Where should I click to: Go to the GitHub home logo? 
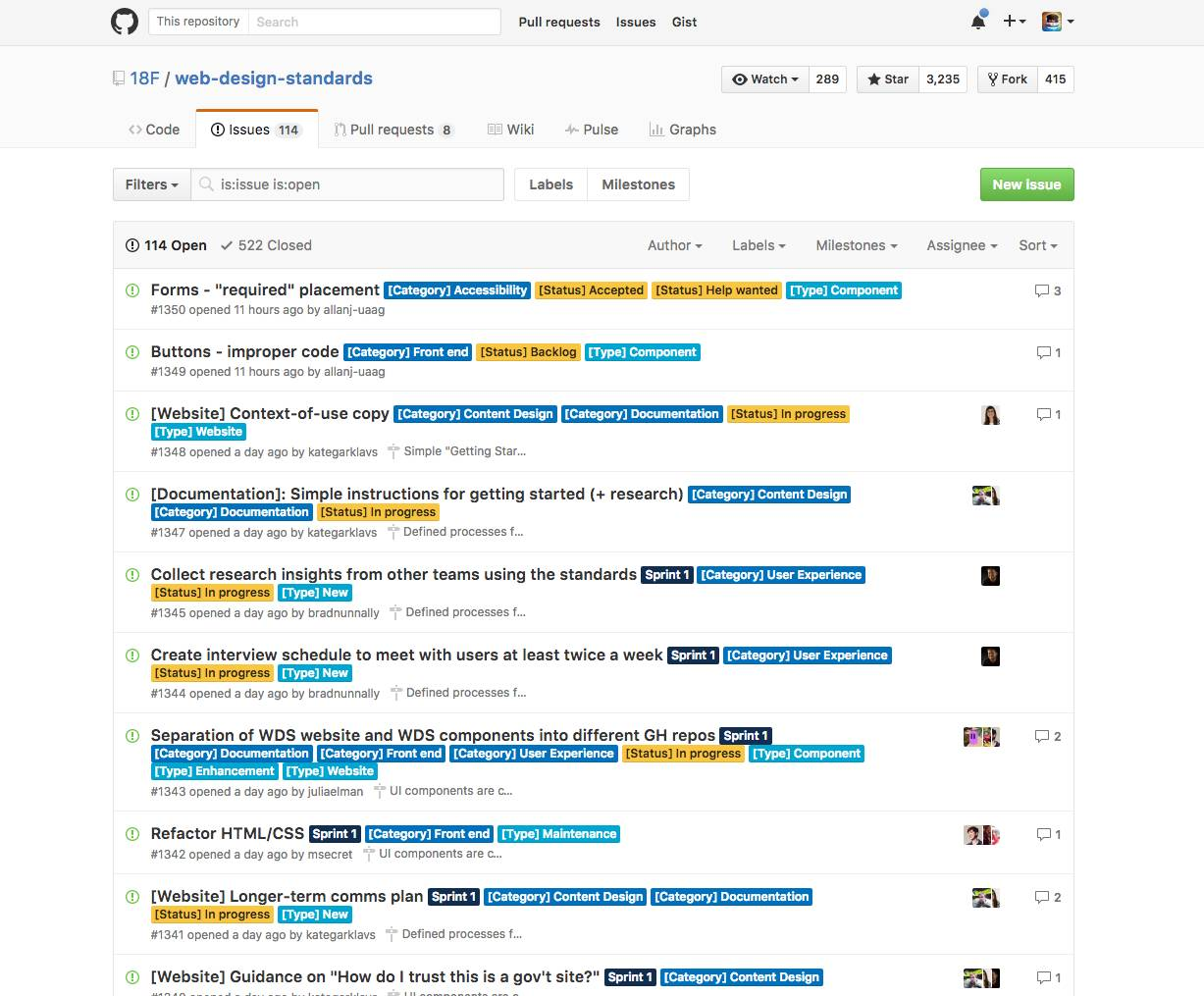(x=125, y=22)
